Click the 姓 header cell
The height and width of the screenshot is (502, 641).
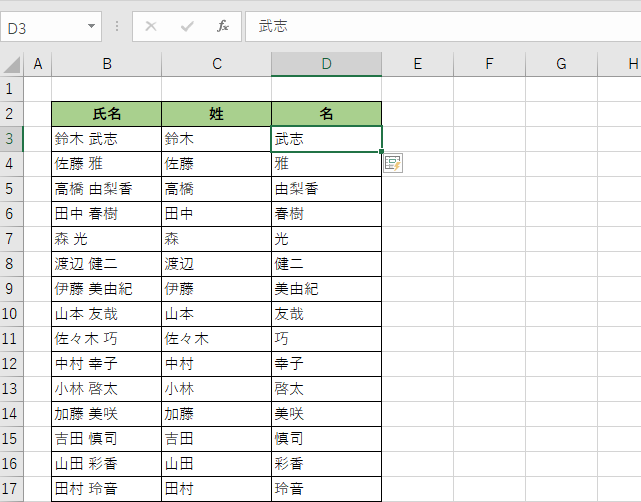click(x=217, y=114)
